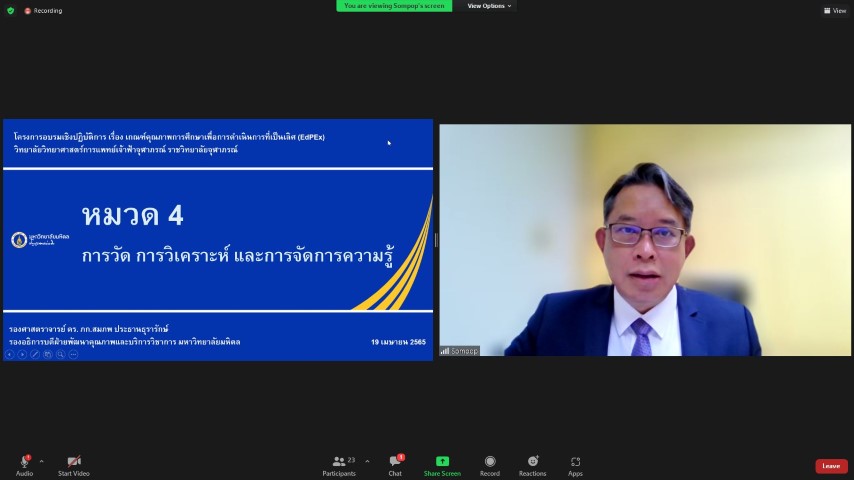Click the Leave meeting button
The width and height of the screenshot is (854, 480).
(831, 466)
